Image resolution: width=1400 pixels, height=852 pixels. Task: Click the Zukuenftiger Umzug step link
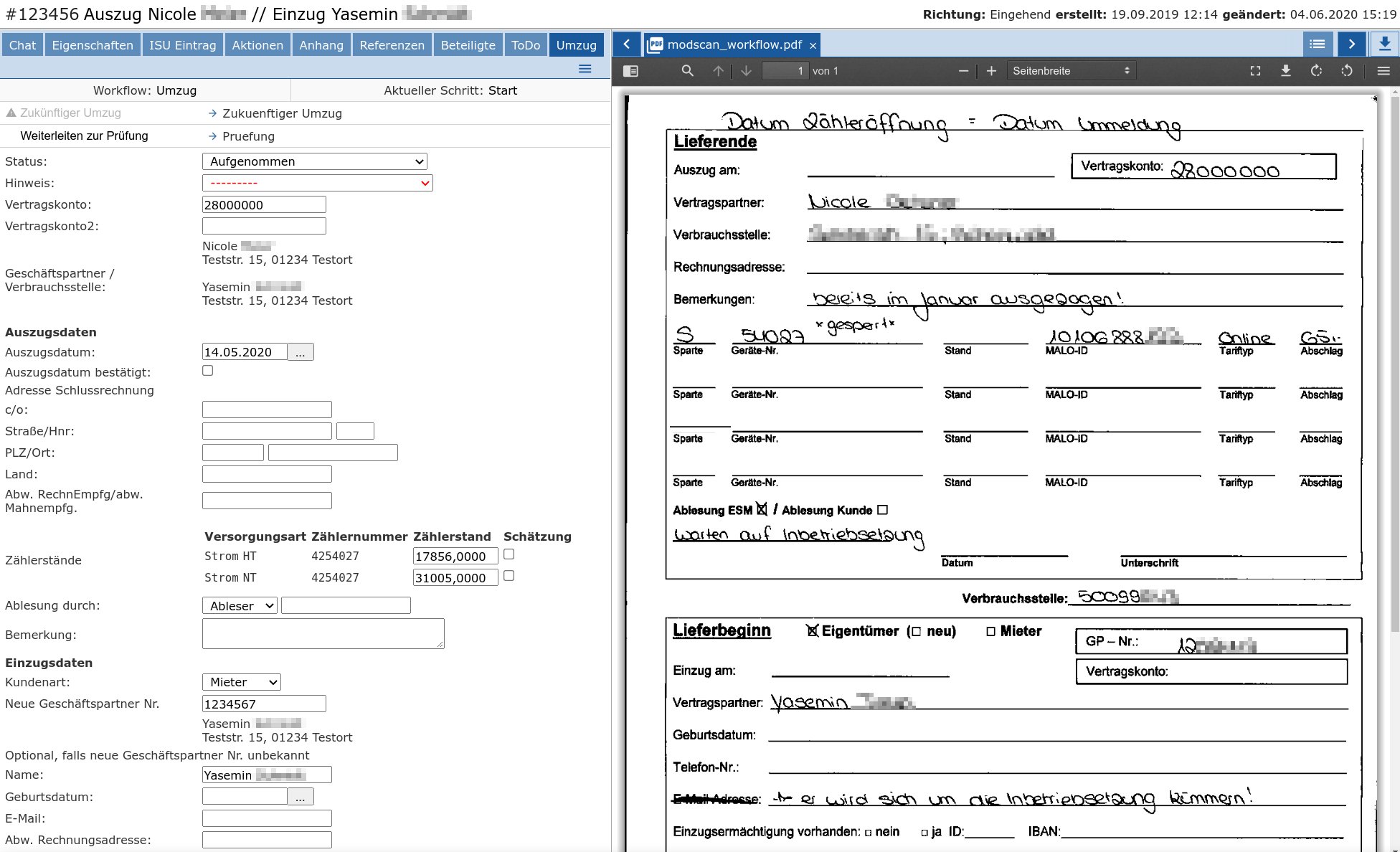[282, 113]
